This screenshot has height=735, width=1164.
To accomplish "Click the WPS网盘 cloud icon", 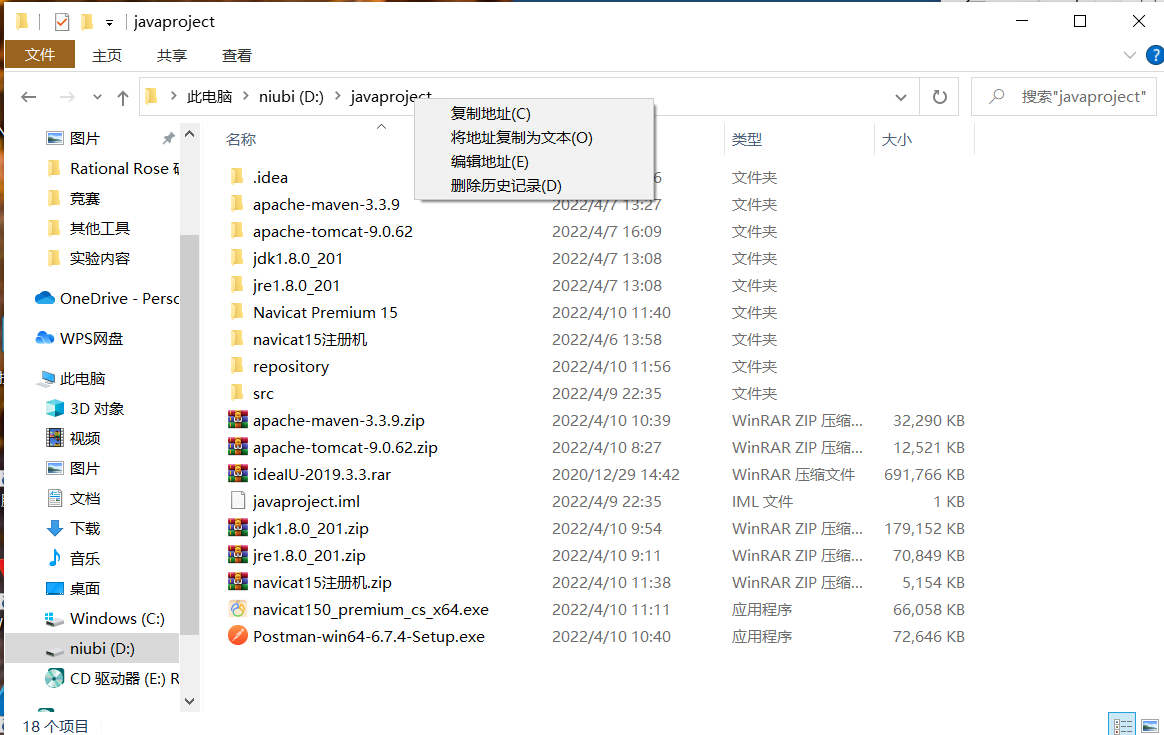I will point(45,339).
